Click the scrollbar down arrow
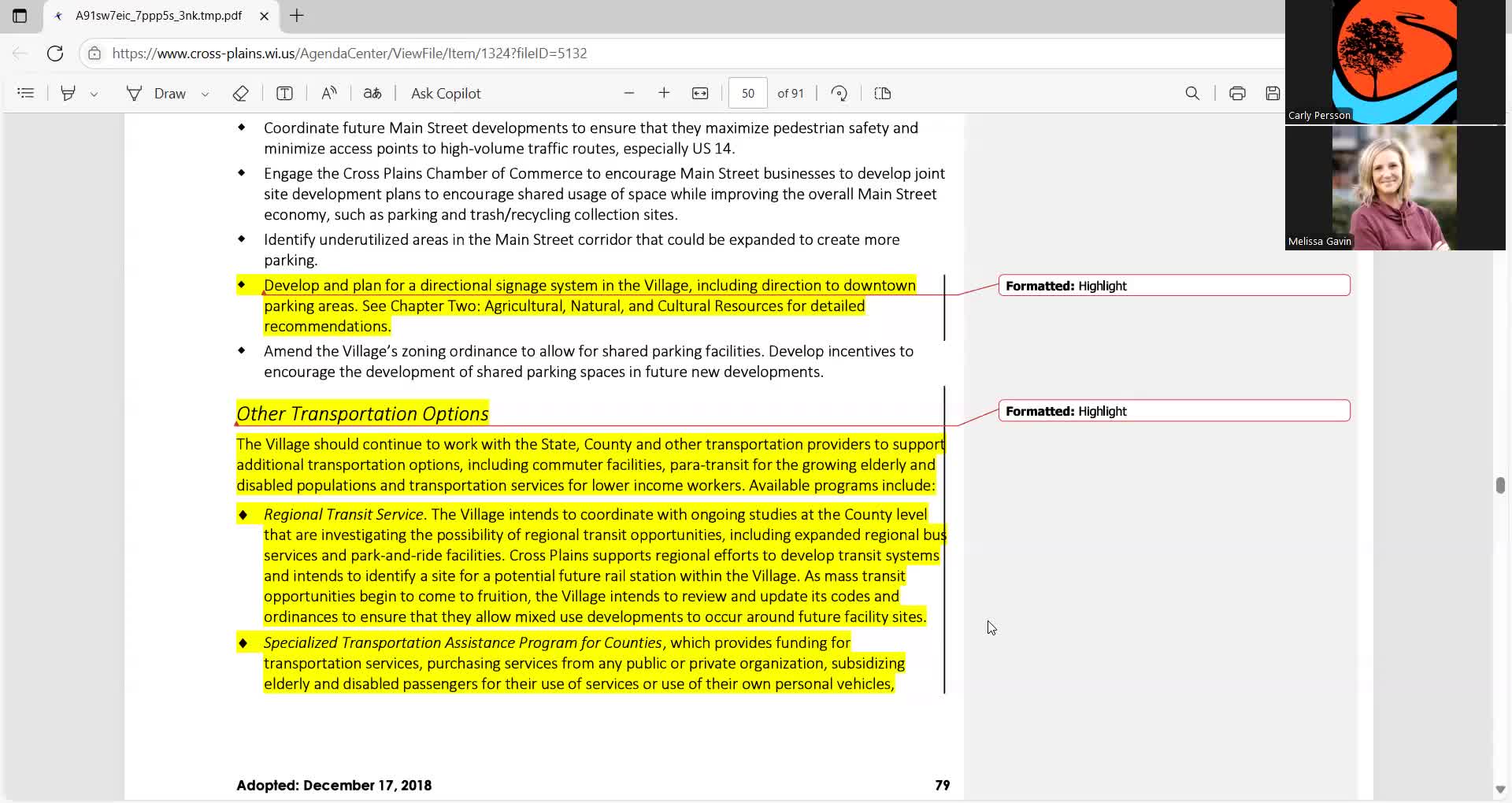 [x=1500, y=790]
